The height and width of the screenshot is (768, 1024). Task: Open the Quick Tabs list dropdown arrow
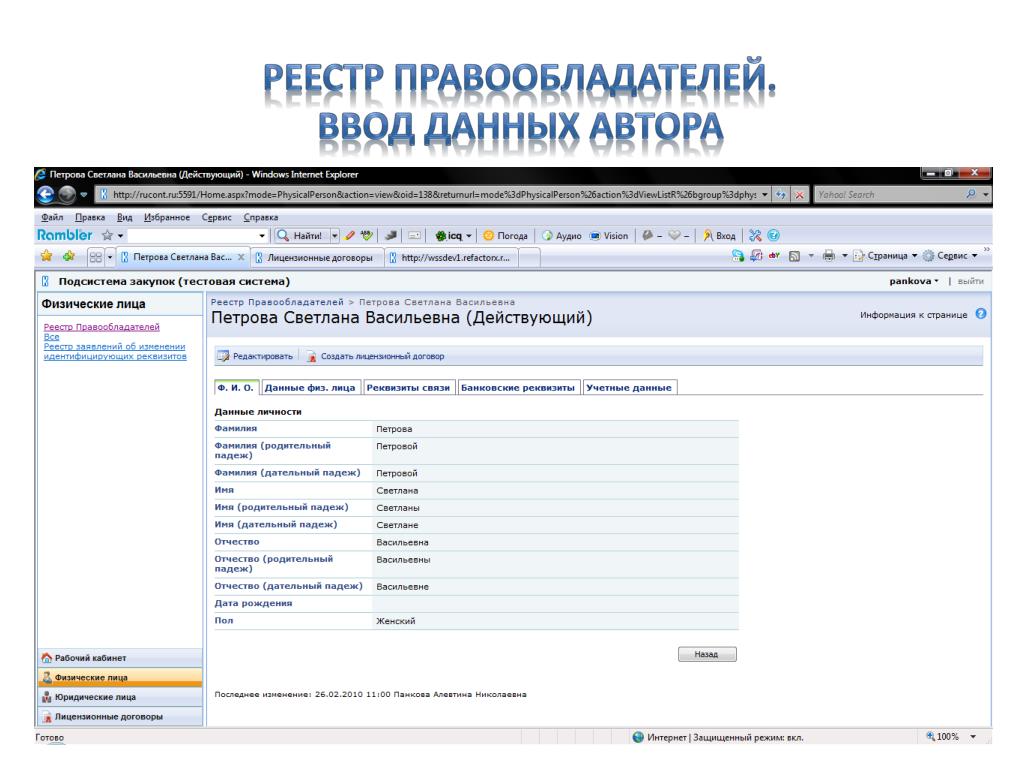(x=110, y=257)
